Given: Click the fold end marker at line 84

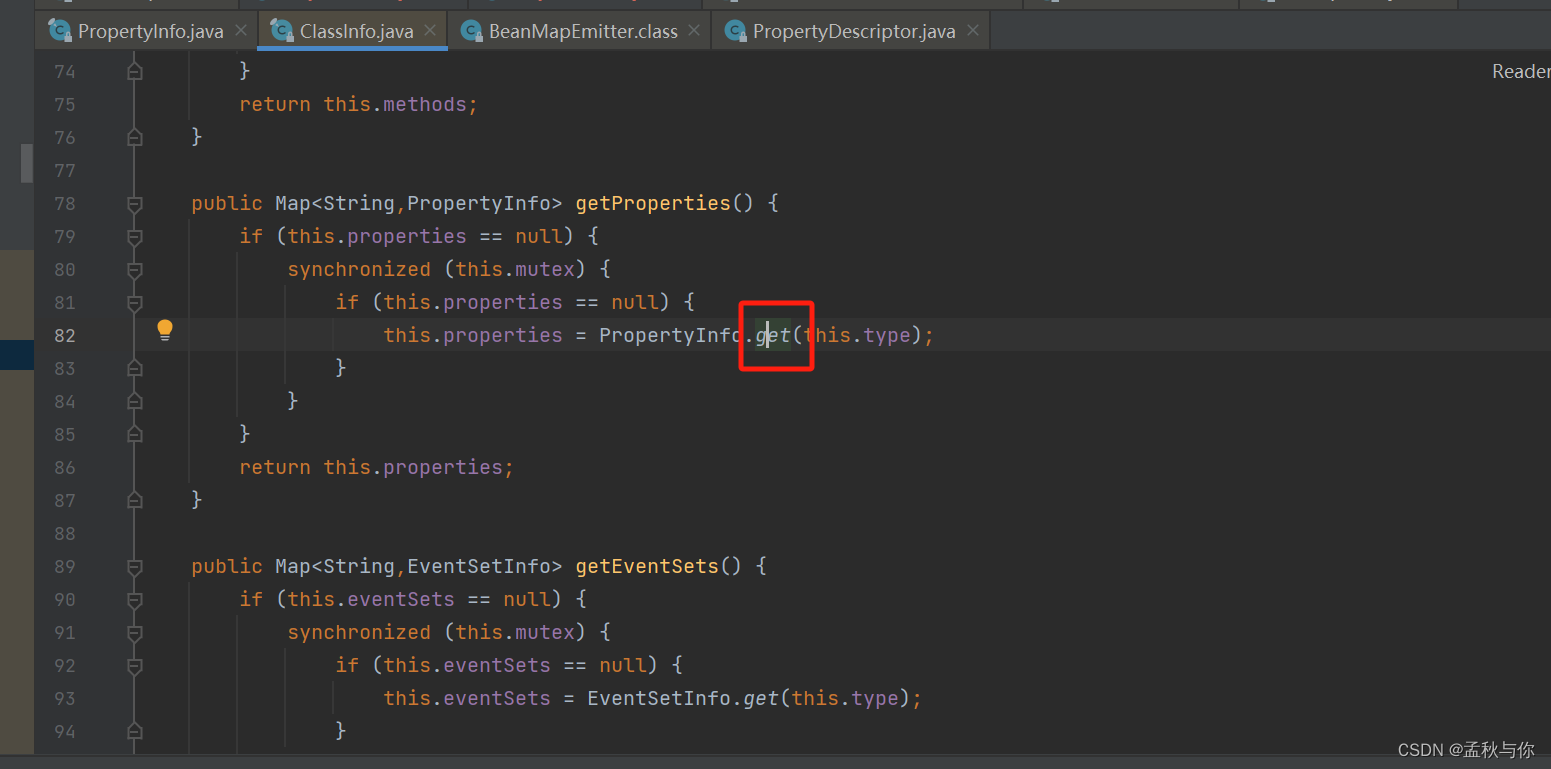Looking at the screenshot, I should pos(135,401).
